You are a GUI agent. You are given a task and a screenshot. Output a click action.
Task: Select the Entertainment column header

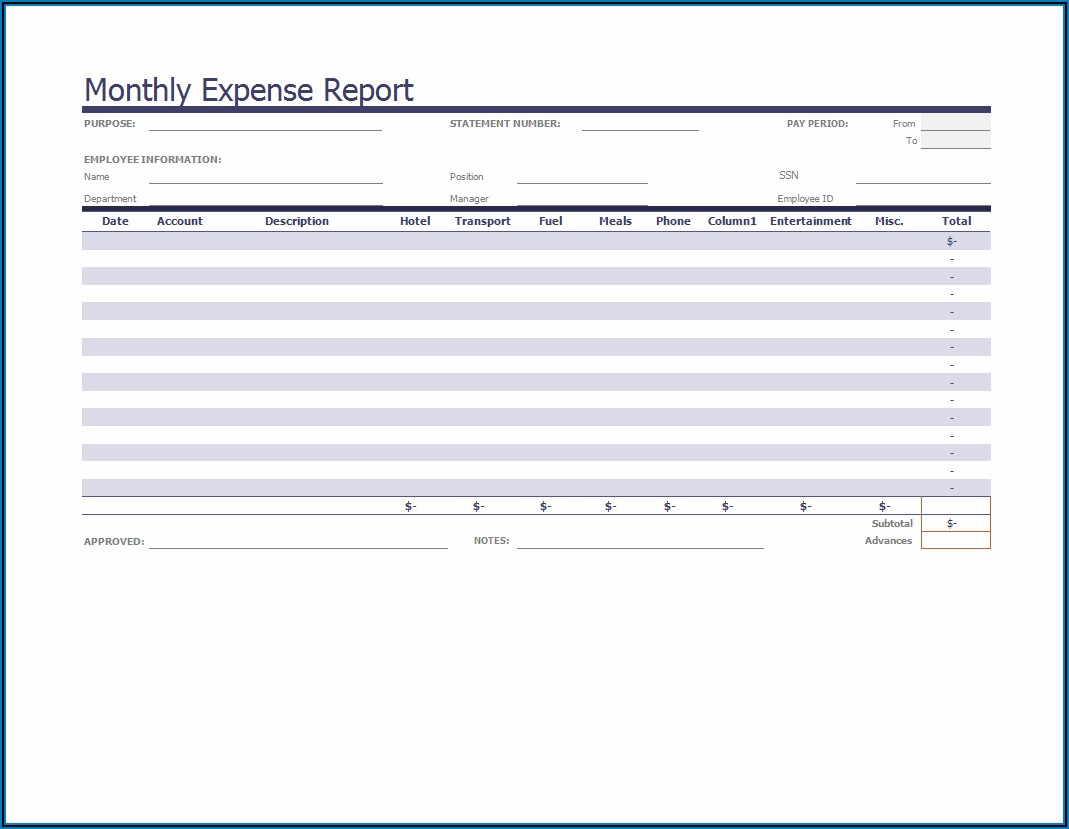click(x=811, y=221)
